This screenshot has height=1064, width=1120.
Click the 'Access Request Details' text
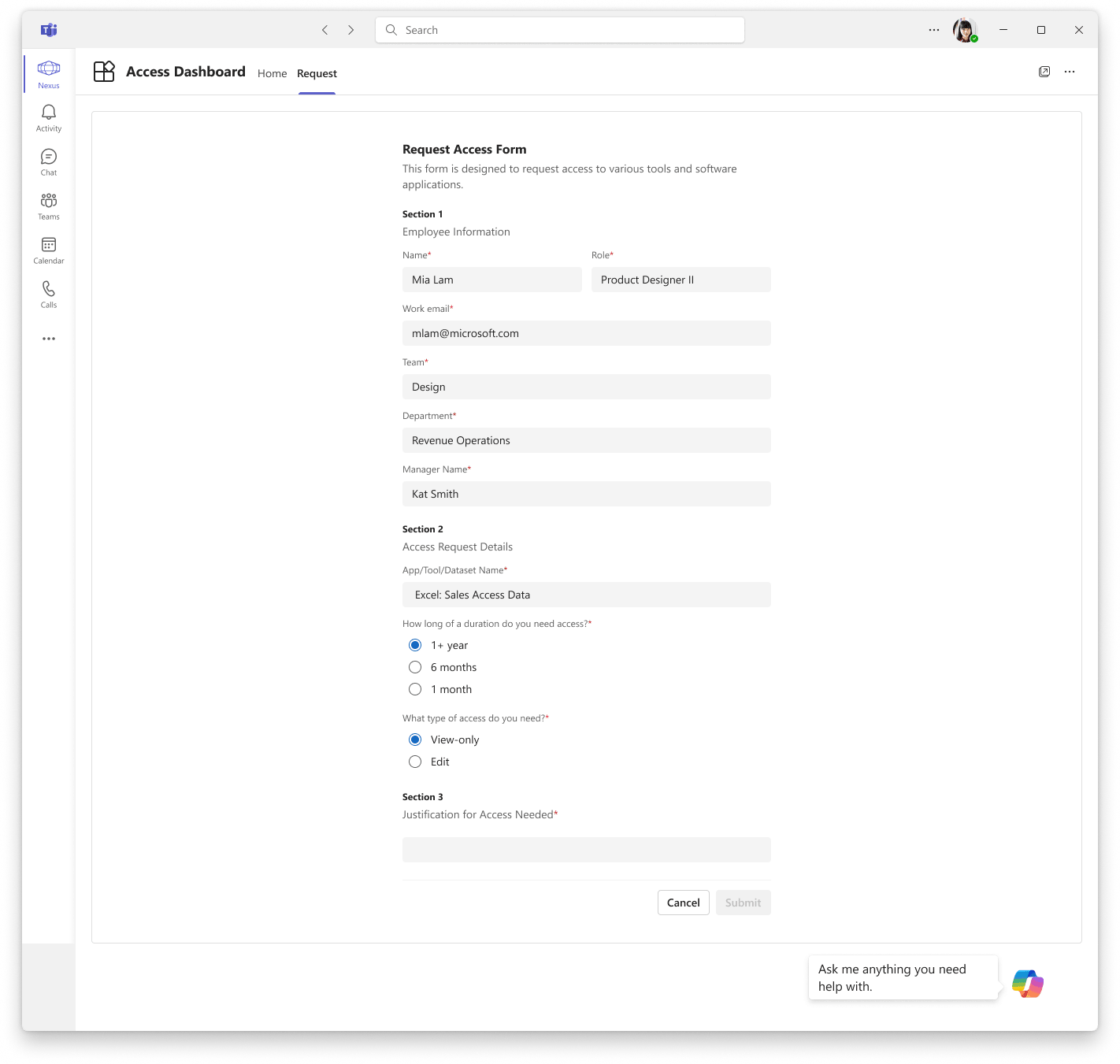458,547
